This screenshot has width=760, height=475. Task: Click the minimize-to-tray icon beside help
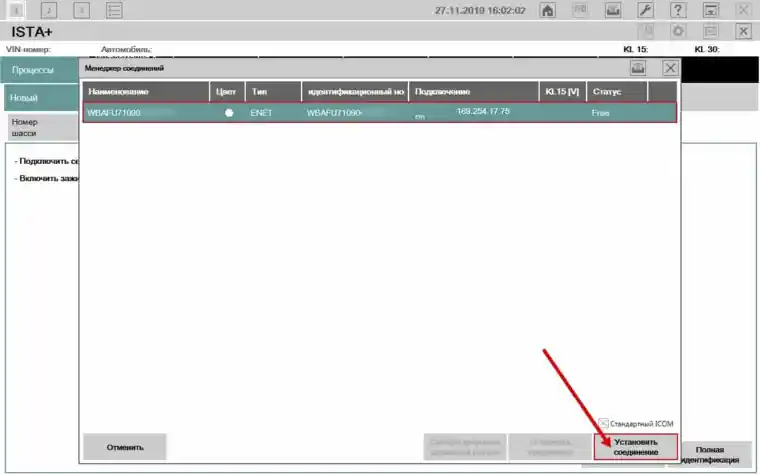click(711, 10)
